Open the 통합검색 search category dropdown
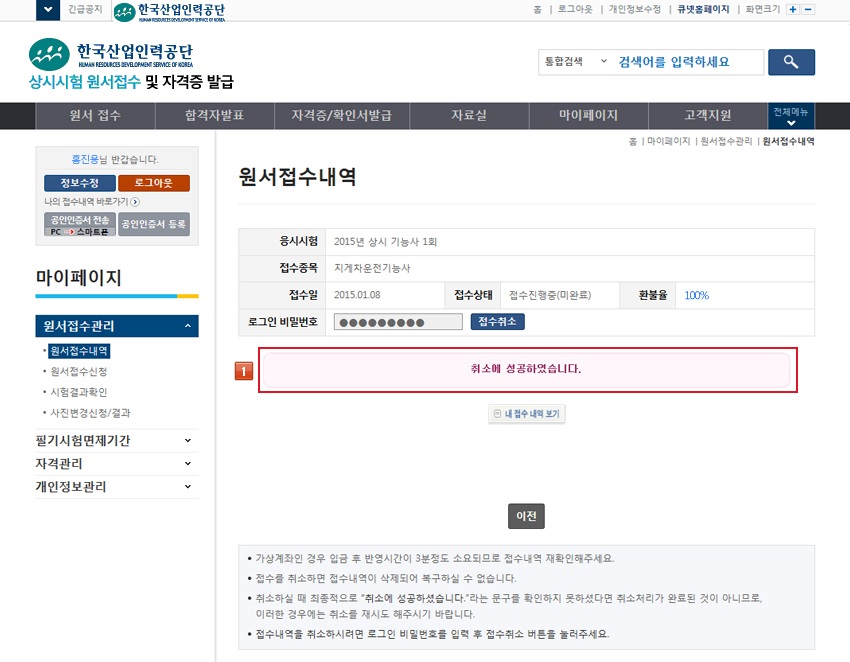850x662 pixels. pos(574,62)
